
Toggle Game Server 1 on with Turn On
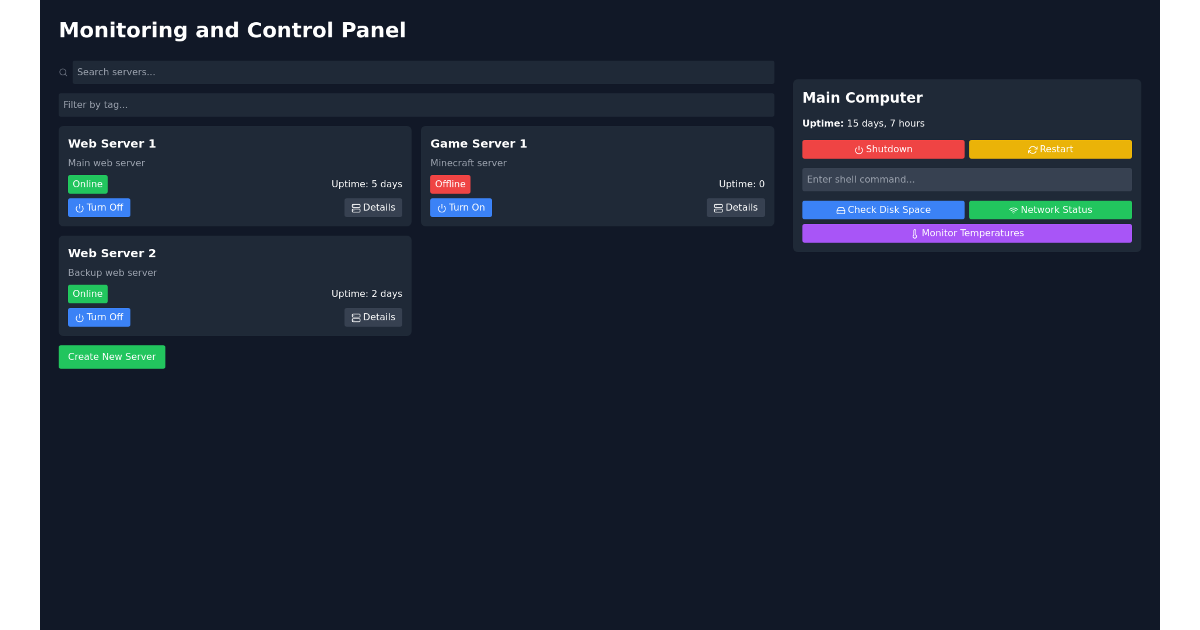point(461,207)
